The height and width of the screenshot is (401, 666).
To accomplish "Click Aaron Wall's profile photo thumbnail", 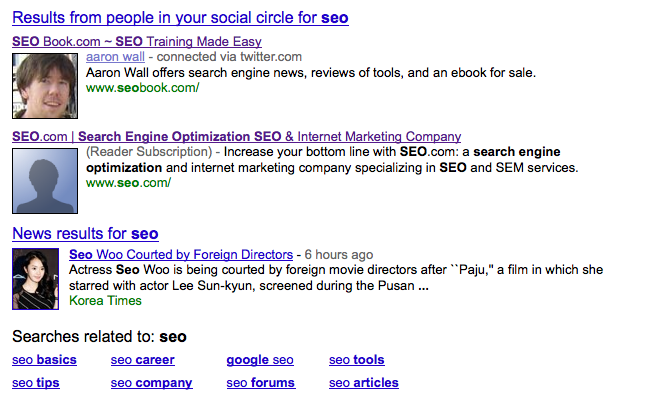I will [45, 85].
